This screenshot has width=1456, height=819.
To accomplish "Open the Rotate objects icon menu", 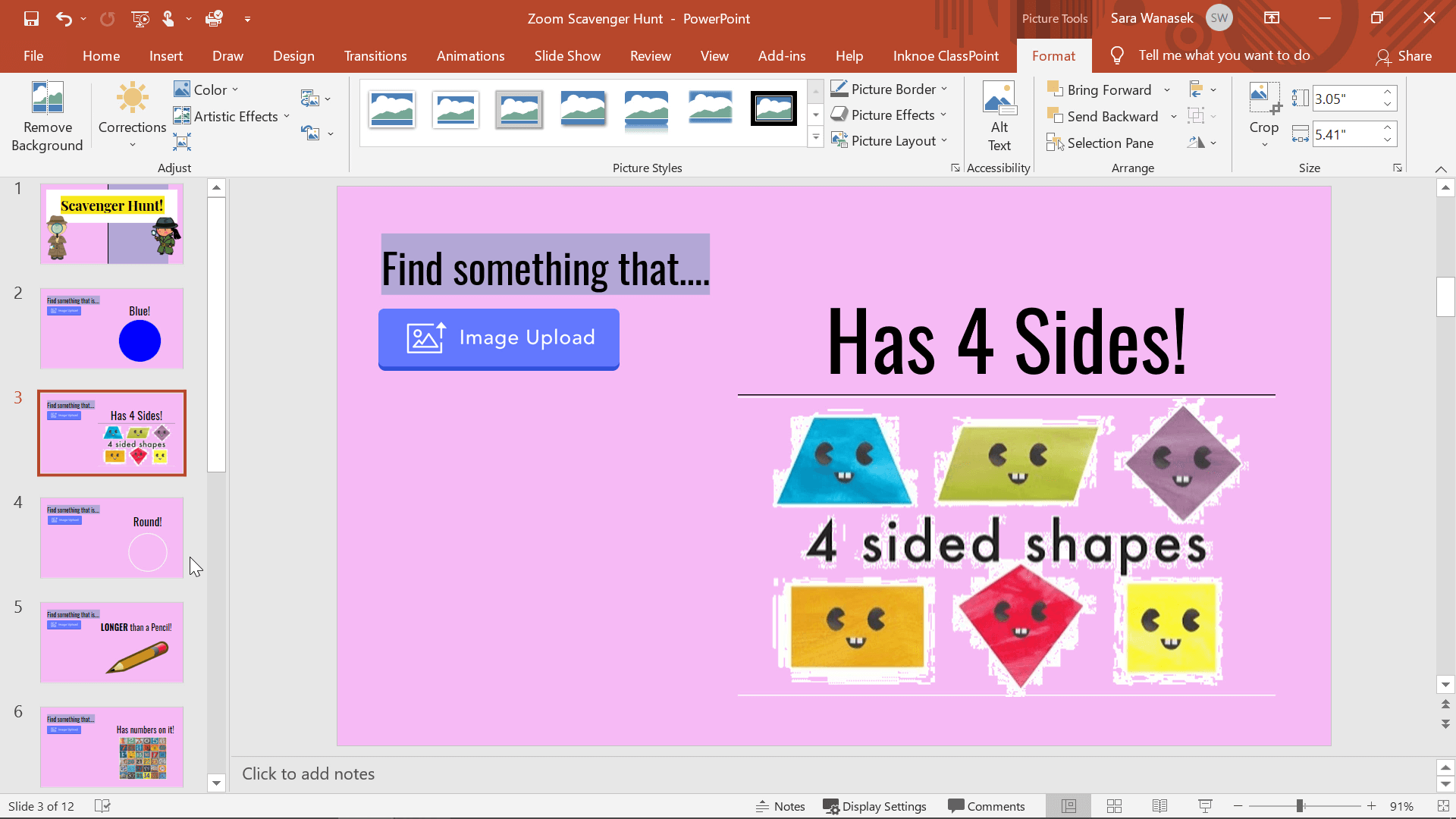I will (x=1202, y=143).
